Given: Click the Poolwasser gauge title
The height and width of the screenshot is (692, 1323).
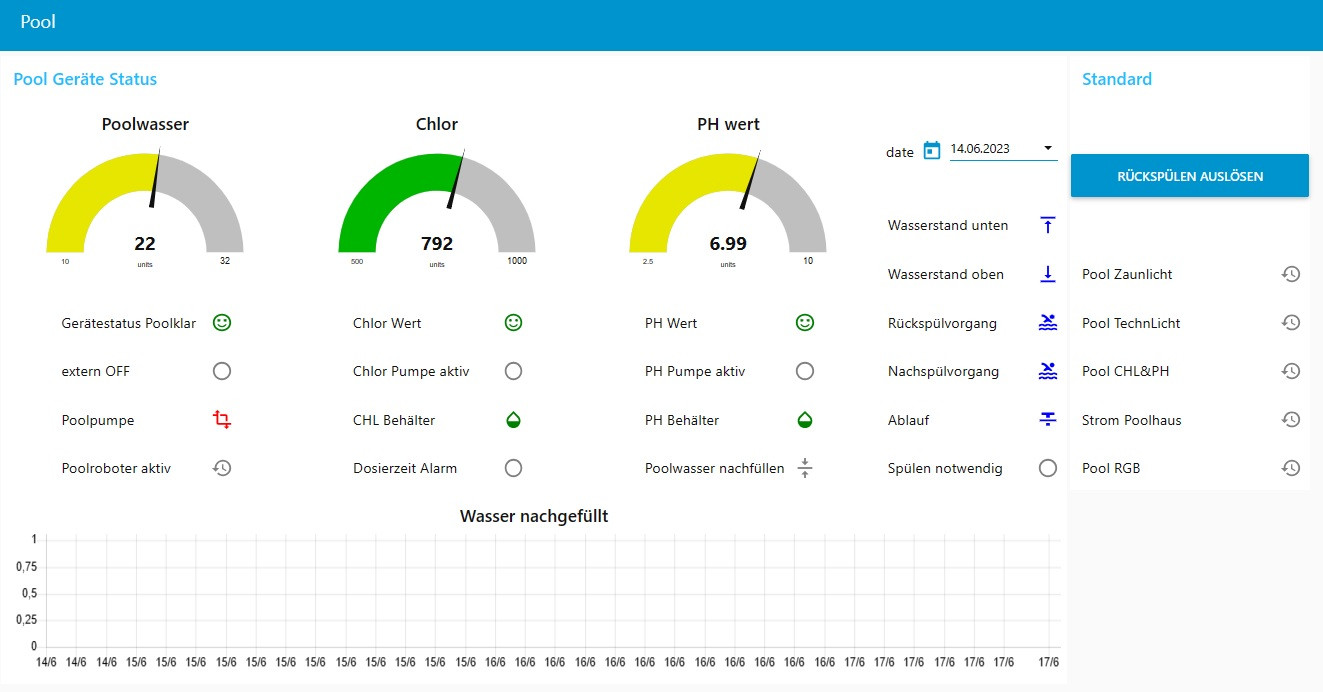Looking at the screenshot, I should [145, 124].
